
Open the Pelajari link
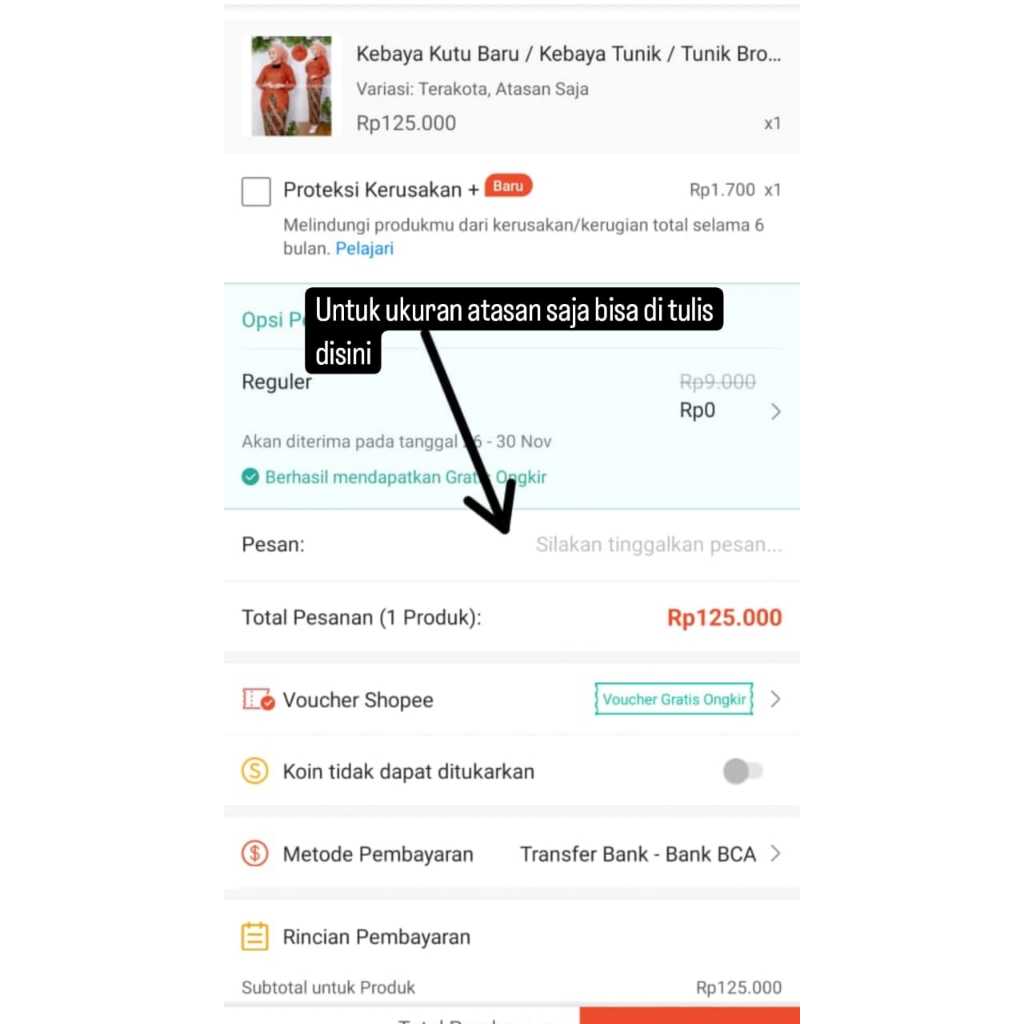pyautogui.click(x=364, y=249)
